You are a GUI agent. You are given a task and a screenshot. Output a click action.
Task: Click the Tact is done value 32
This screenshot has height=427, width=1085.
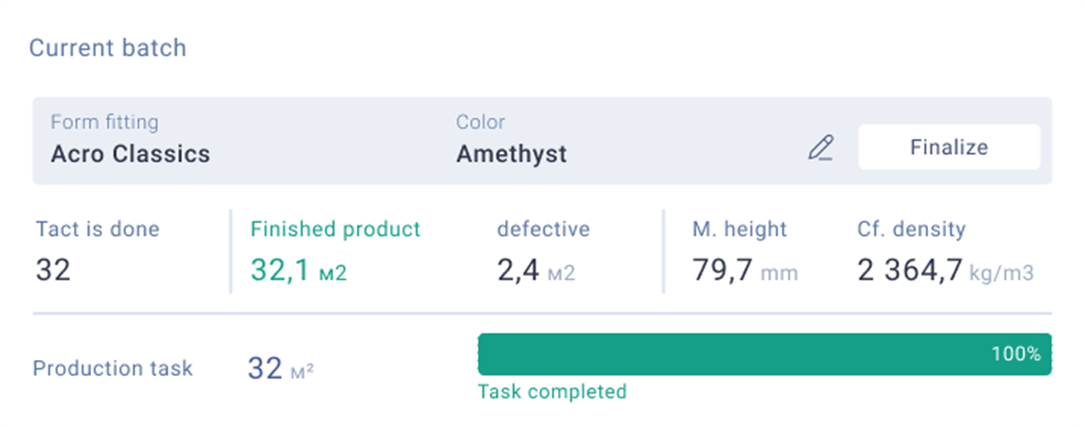tap(53, 271)
